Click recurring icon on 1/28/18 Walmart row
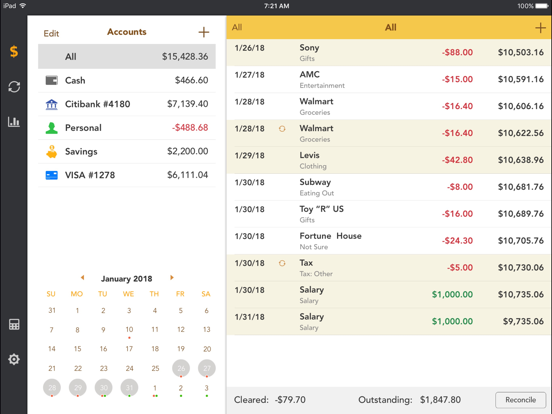 [282, 129]
